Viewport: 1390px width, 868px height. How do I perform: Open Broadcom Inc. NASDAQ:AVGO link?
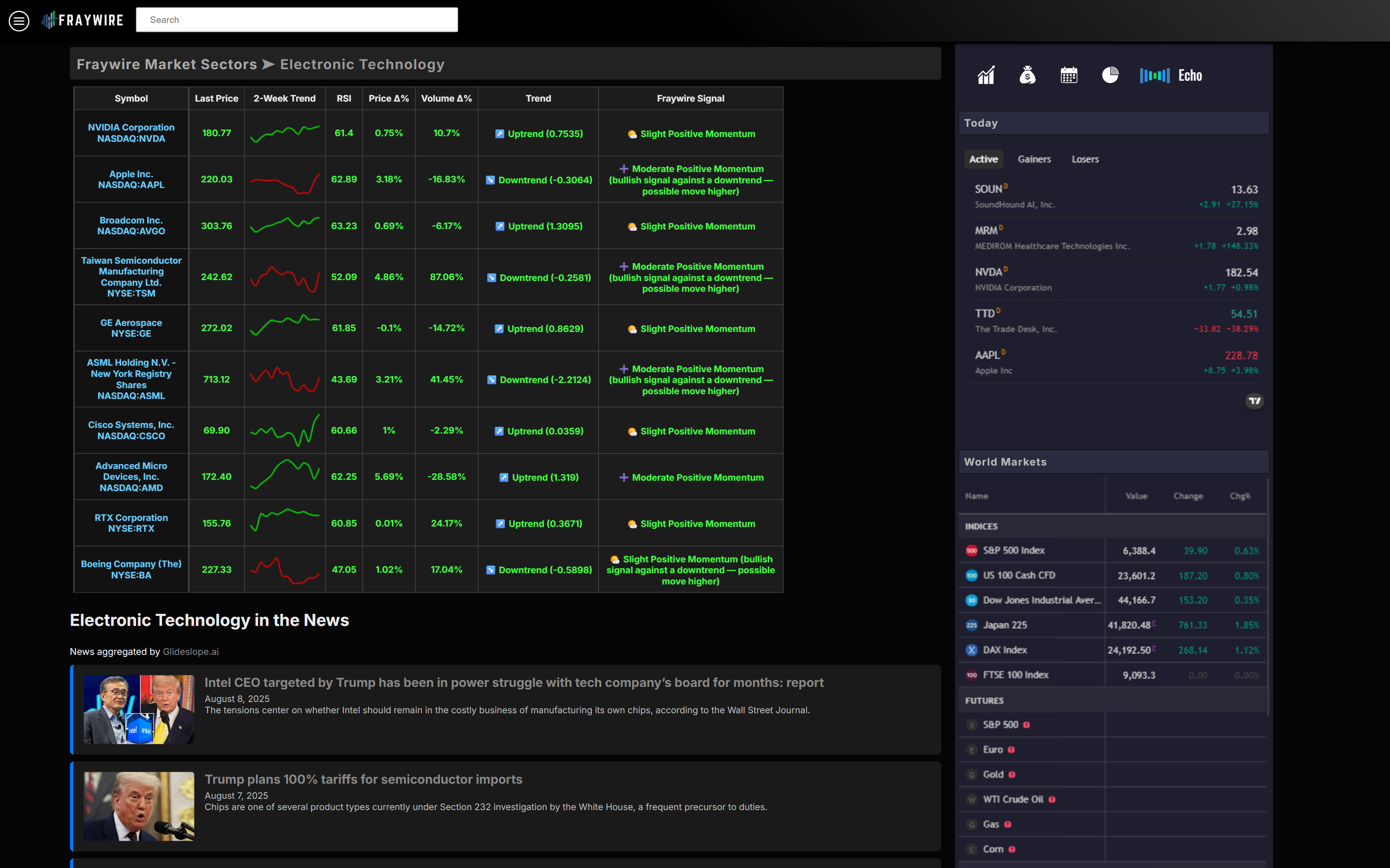click(131, 226)
